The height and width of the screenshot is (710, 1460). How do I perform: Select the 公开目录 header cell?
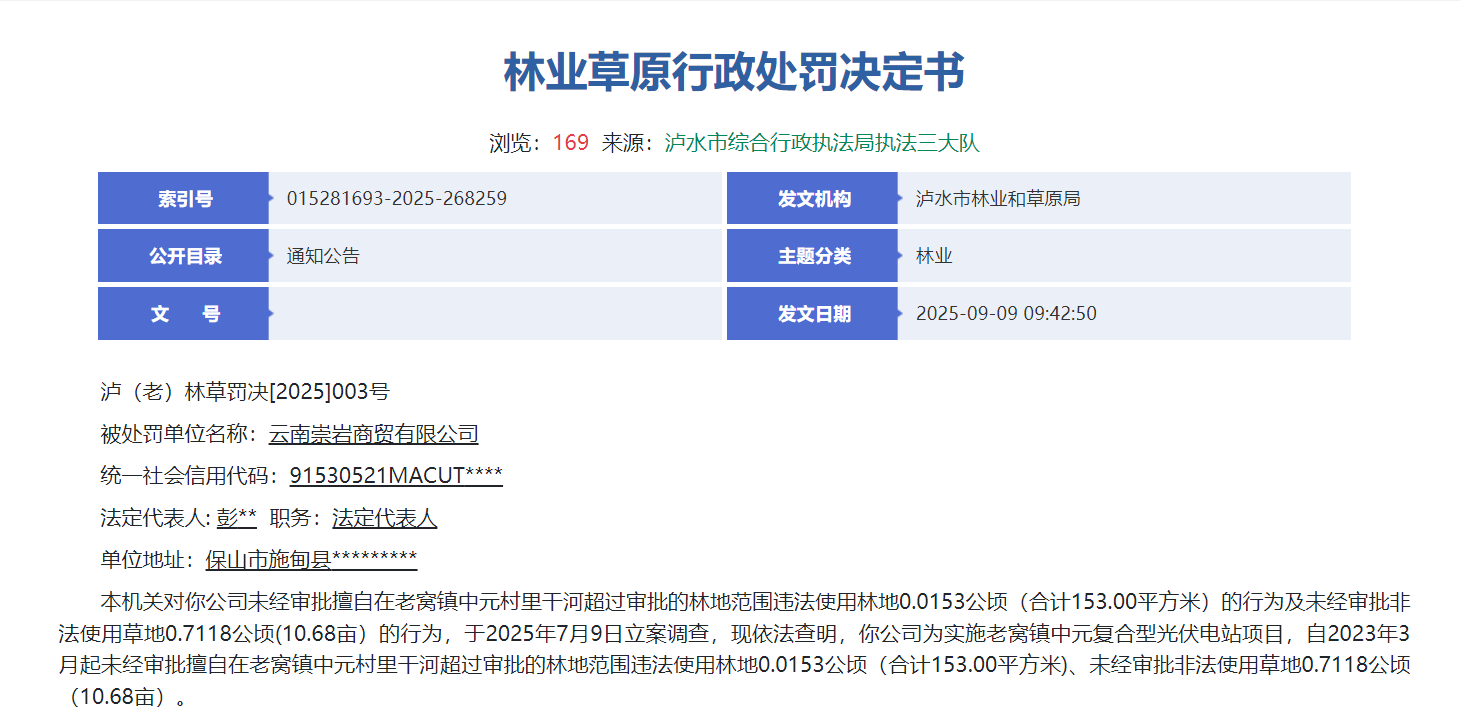tap(184, 256)
